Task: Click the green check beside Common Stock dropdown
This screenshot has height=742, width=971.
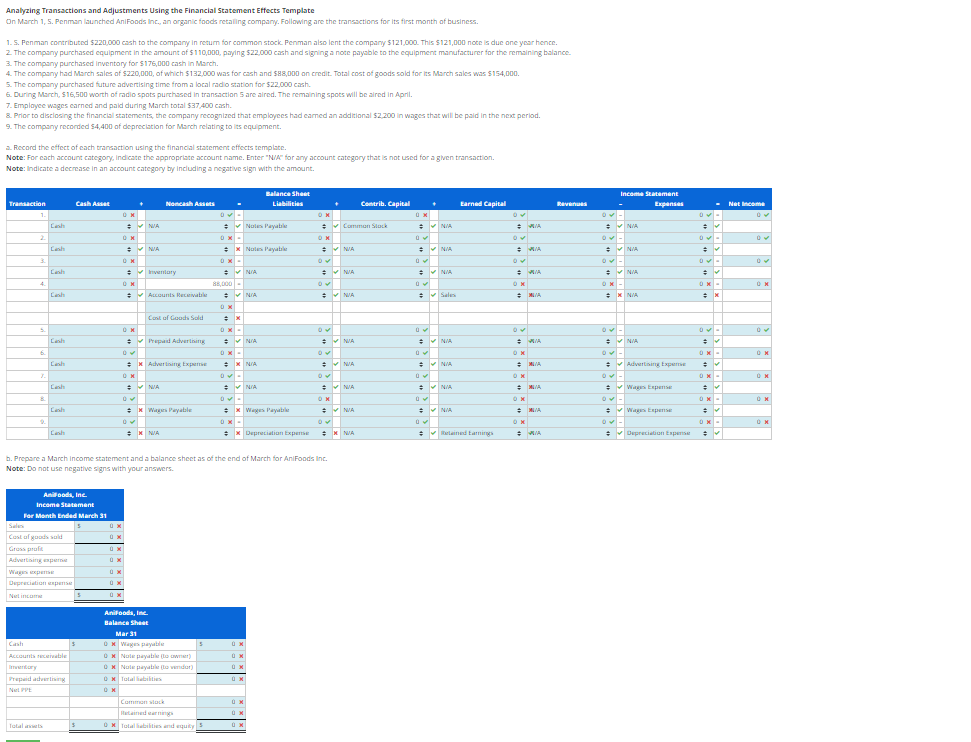Action: pyautogui.click(x=432, y=226)
